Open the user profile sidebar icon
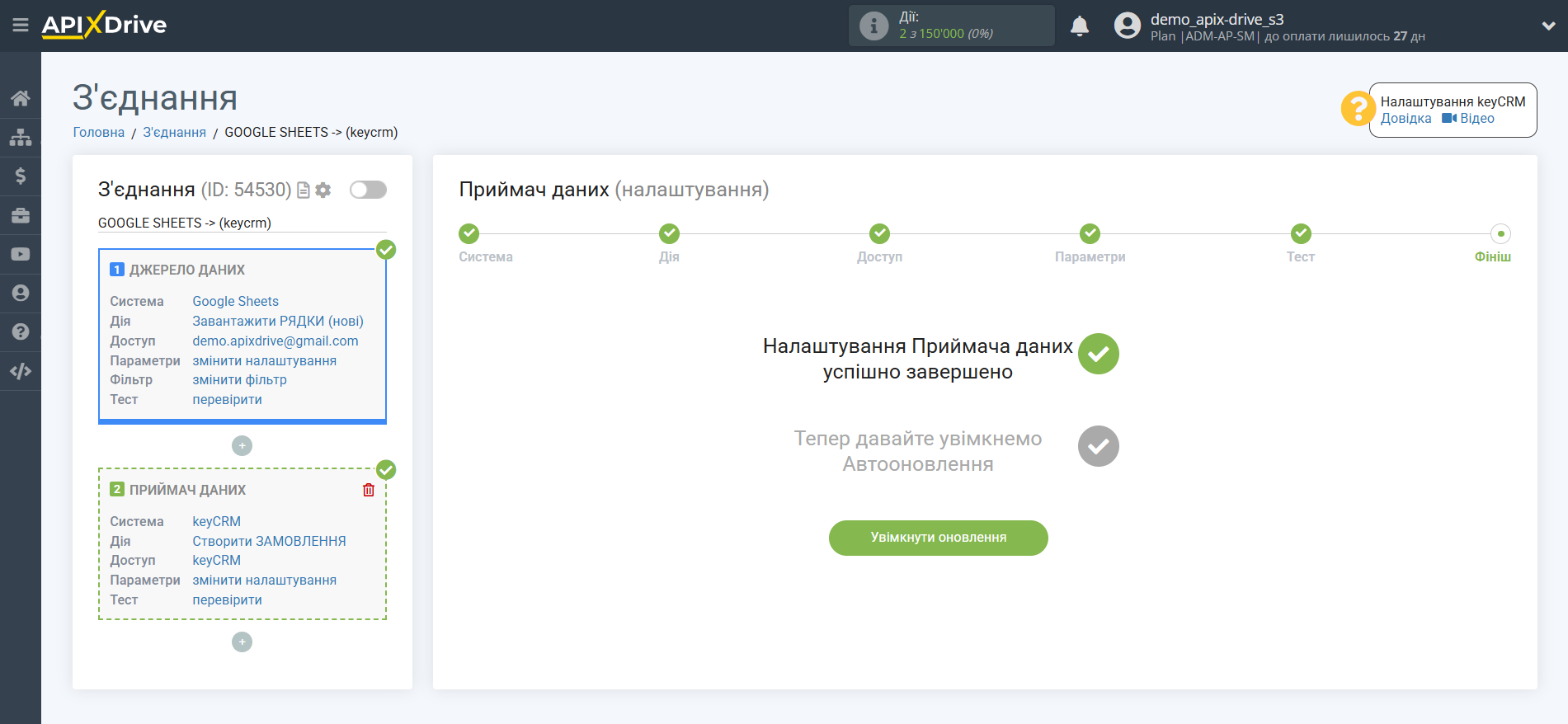The image size is (1568, 724). click(21, 293)
